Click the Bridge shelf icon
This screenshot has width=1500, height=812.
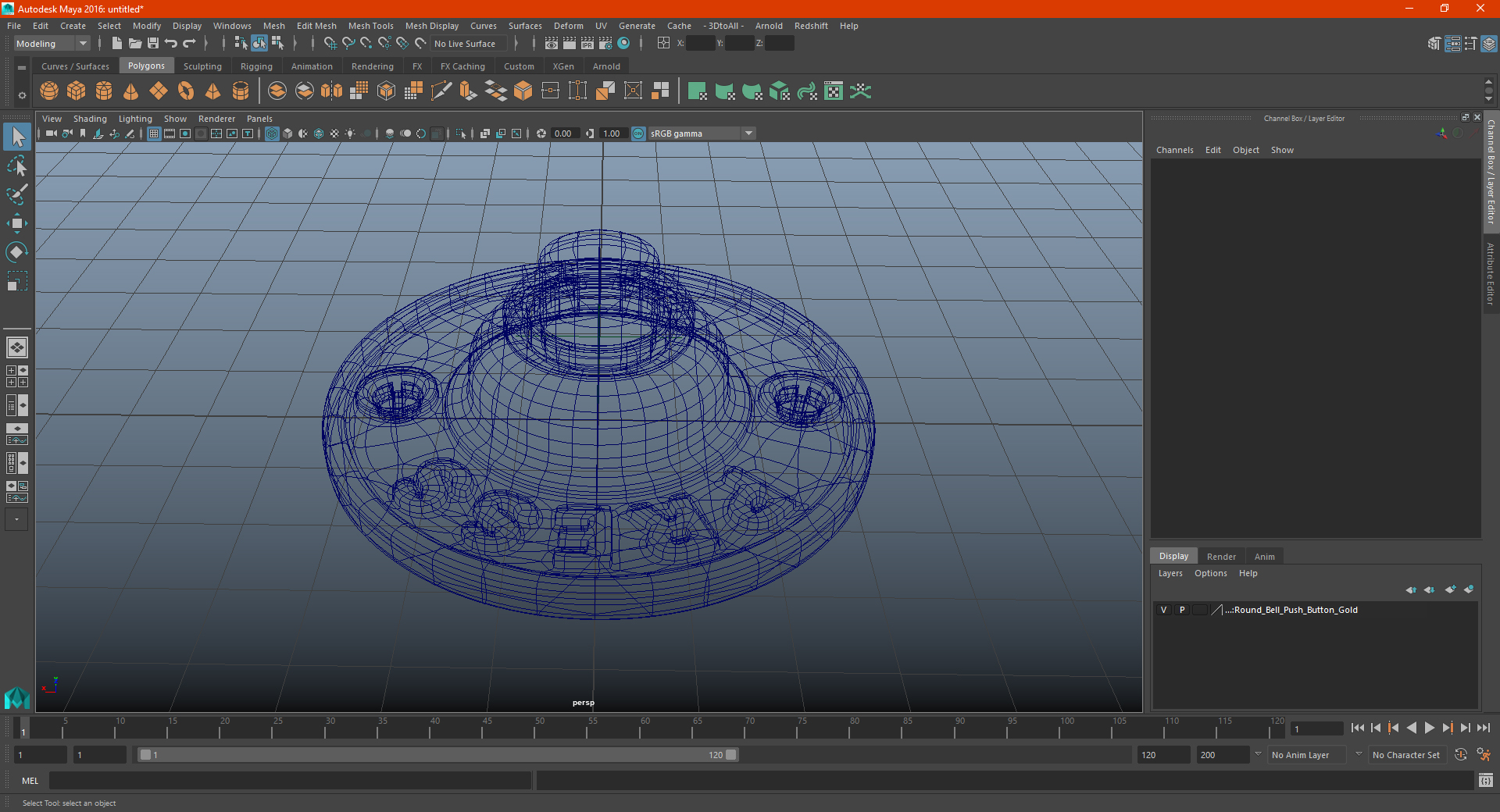click(x=496, y=91)
